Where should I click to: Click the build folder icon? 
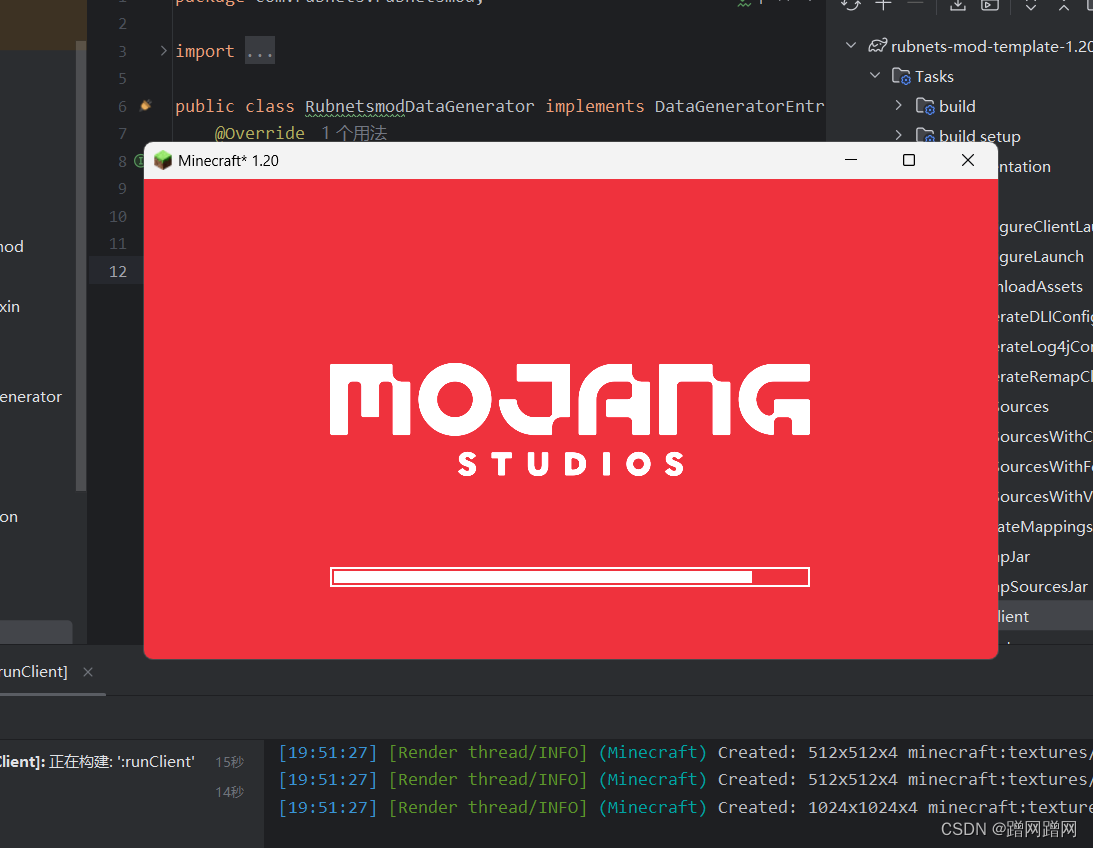pyautogui.click(x=925, y=106)
